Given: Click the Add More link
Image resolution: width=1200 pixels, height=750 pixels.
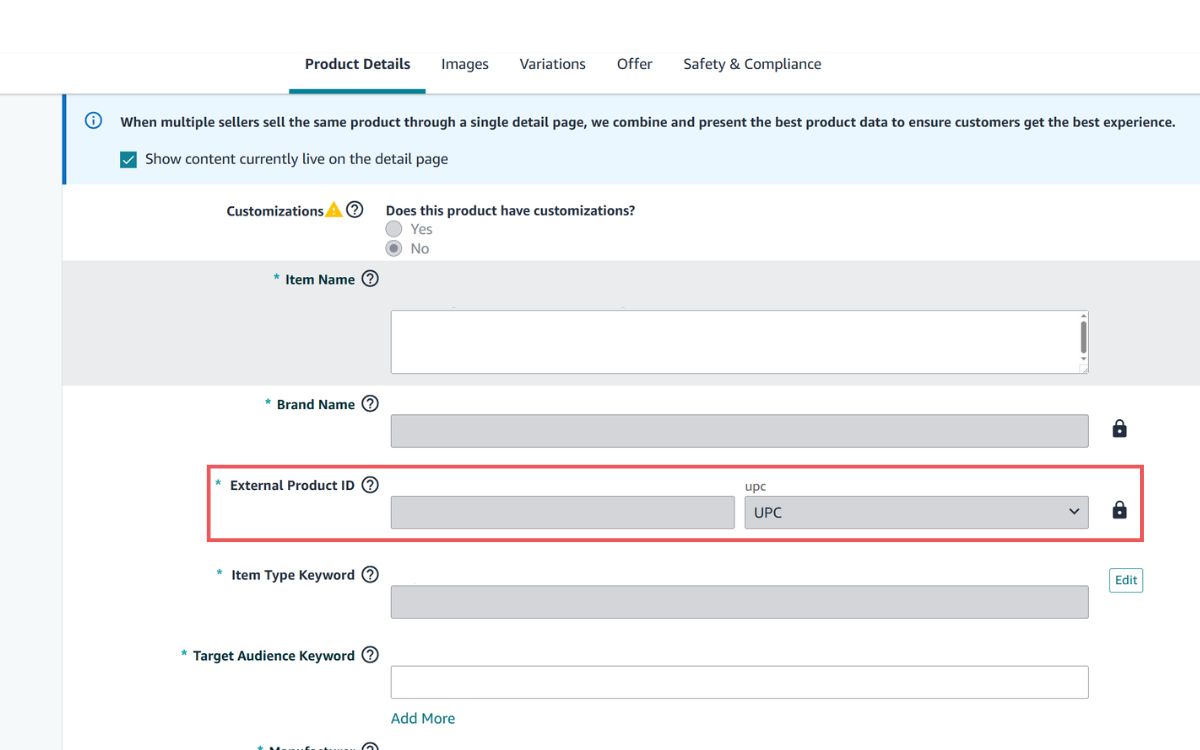Looking at the screenshot, I should tap(423, 718).
